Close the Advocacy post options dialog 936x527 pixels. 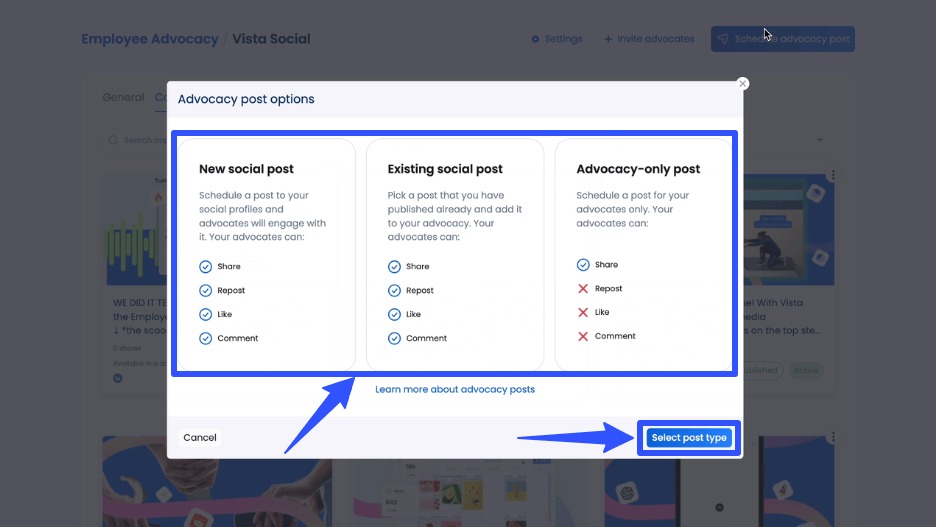[742, 84]
